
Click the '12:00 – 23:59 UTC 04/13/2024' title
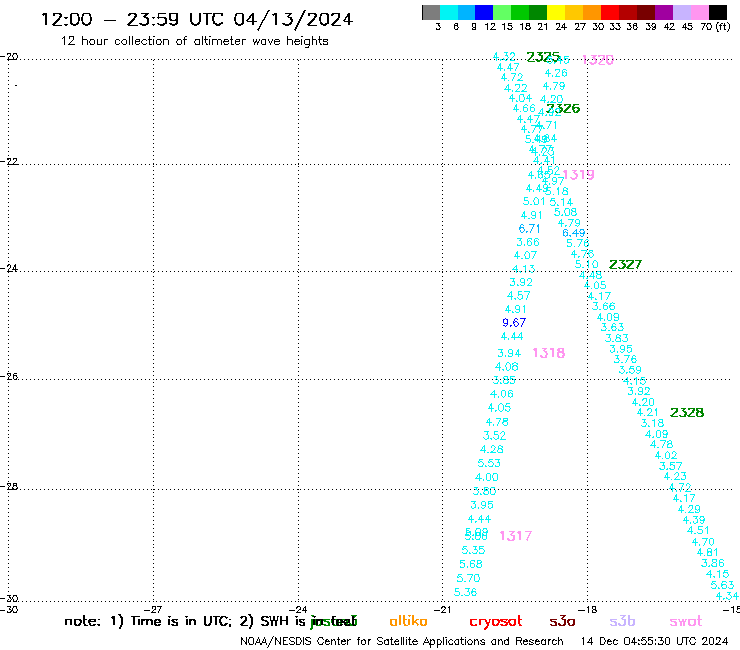point(197,19)
